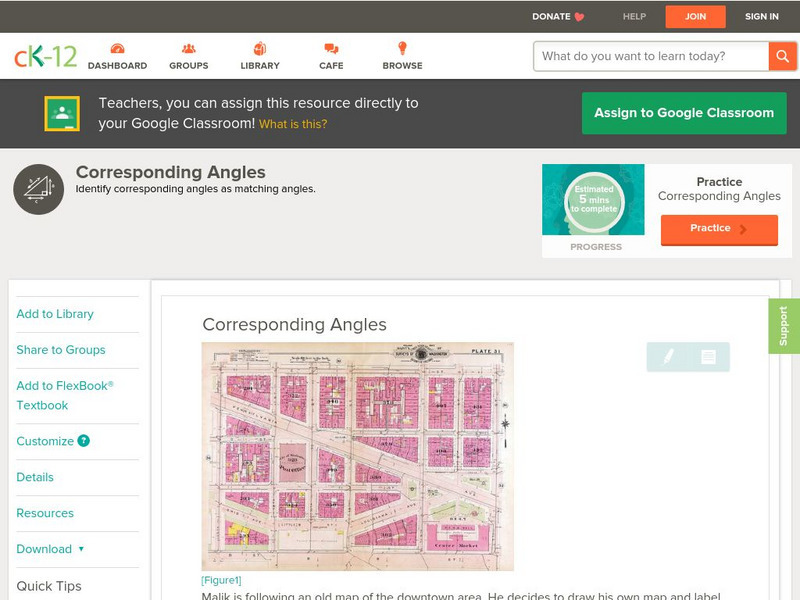The image size is (800, 600).
Task: Open the Details sidebar link
Action: coord(35,477)
